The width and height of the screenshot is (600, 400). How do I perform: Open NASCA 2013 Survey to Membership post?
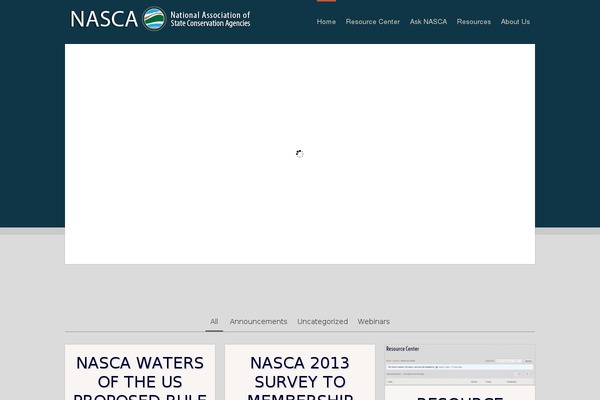[300, 377]
